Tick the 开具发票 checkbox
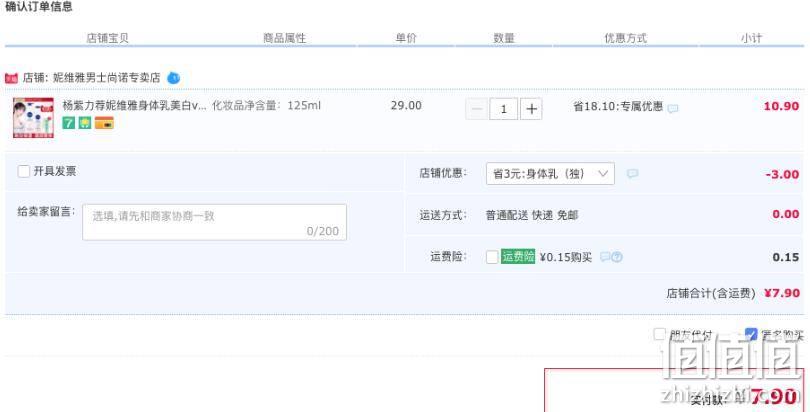The width and height of the screenshot is (810, 412). click(24, 171)
